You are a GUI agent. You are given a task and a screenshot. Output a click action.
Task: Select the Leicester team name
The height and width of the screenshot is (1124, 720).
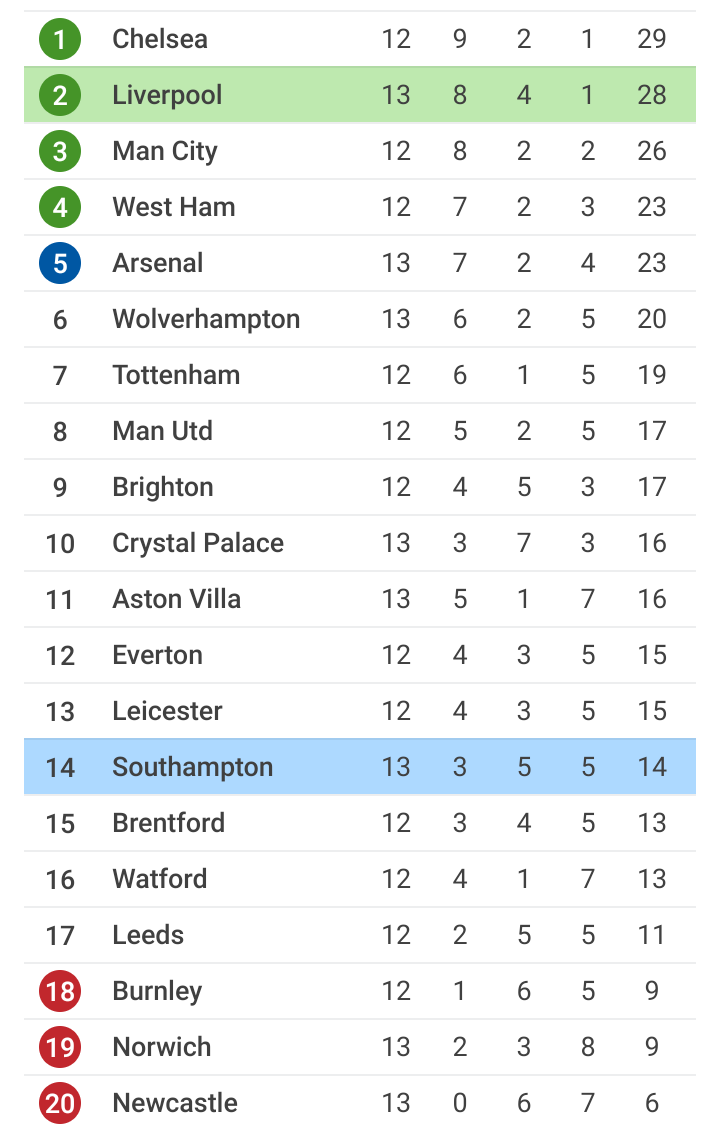click(167, 711)
